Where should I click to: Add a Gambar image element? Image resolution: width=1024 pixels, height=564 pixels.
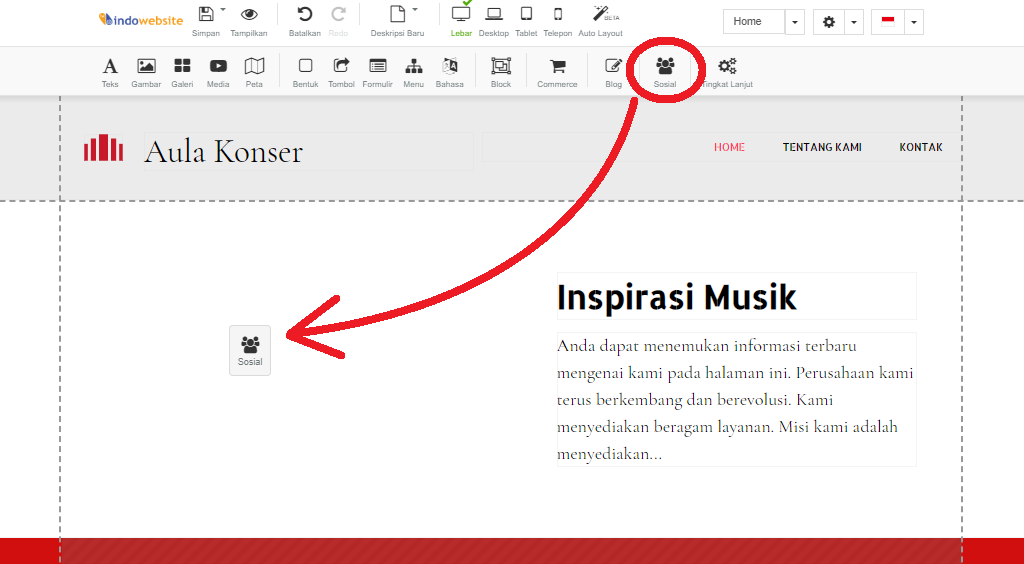[146, 71]
